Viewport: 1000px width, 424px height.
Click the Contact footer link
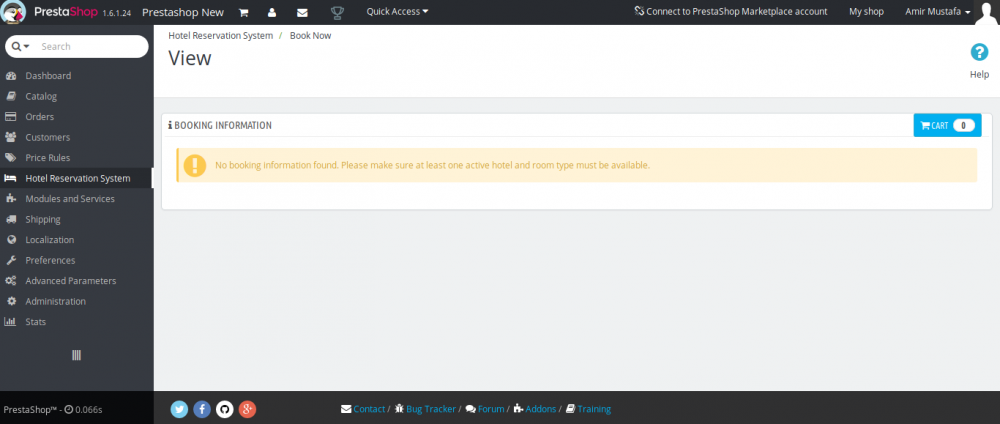[x=363, y=409]
